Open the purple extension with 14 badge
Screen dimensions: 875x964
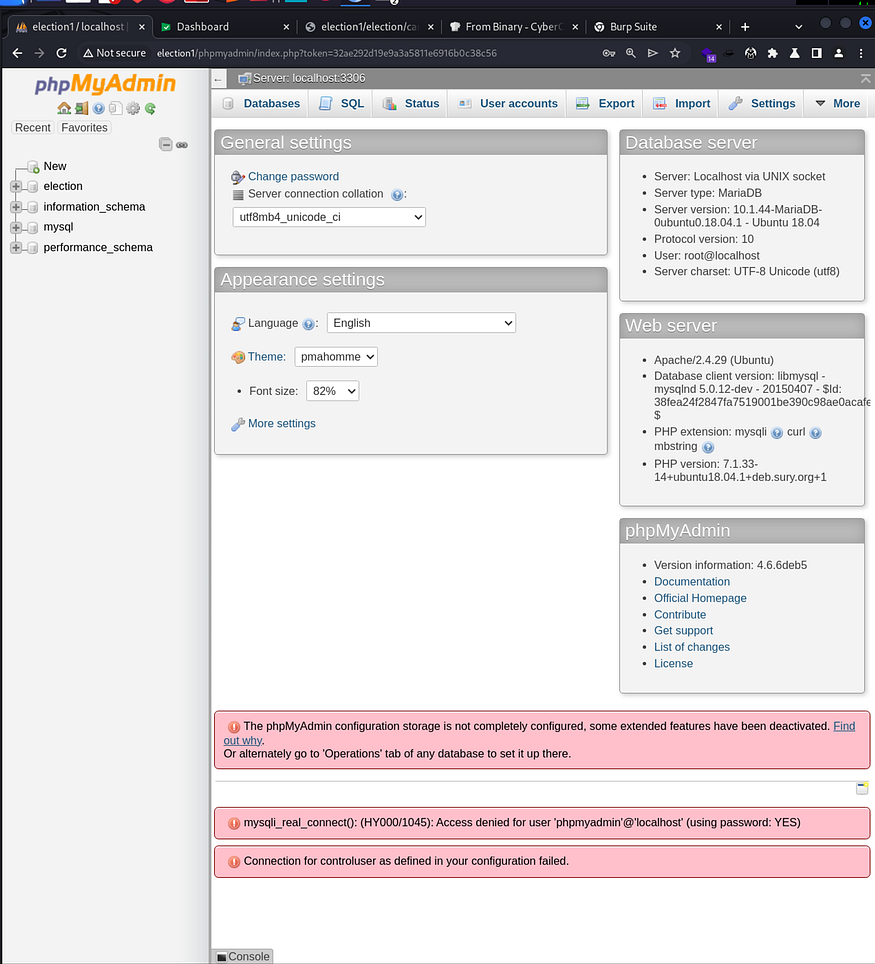click(708, 54)
